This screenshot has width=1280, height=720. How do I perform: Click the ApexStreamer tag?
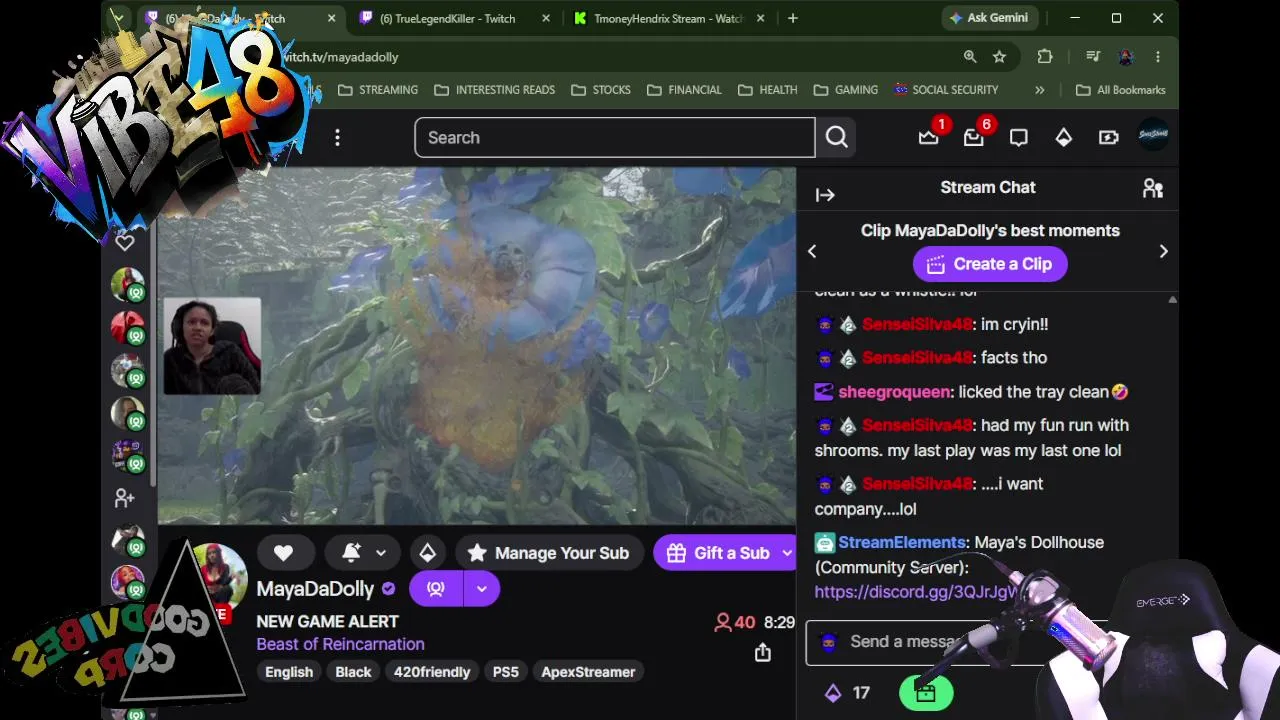[588, 672]
